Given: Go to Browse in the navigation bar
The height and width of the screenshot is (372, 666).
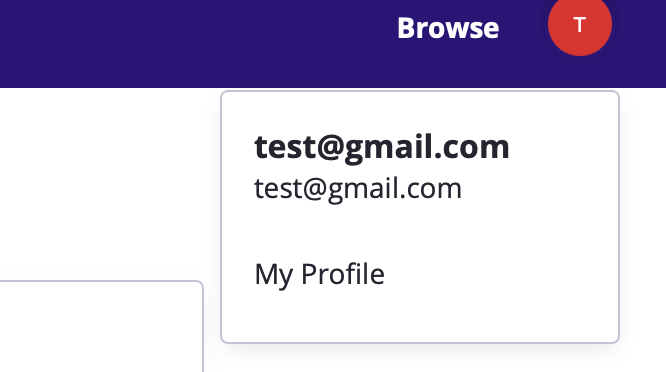Looking at the screenshot, I should pos(448,28).
